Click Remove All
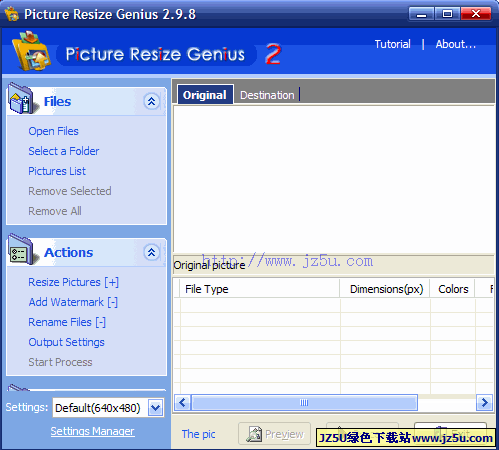Viewport: 499px width, 450px height. tap(55, 211)
